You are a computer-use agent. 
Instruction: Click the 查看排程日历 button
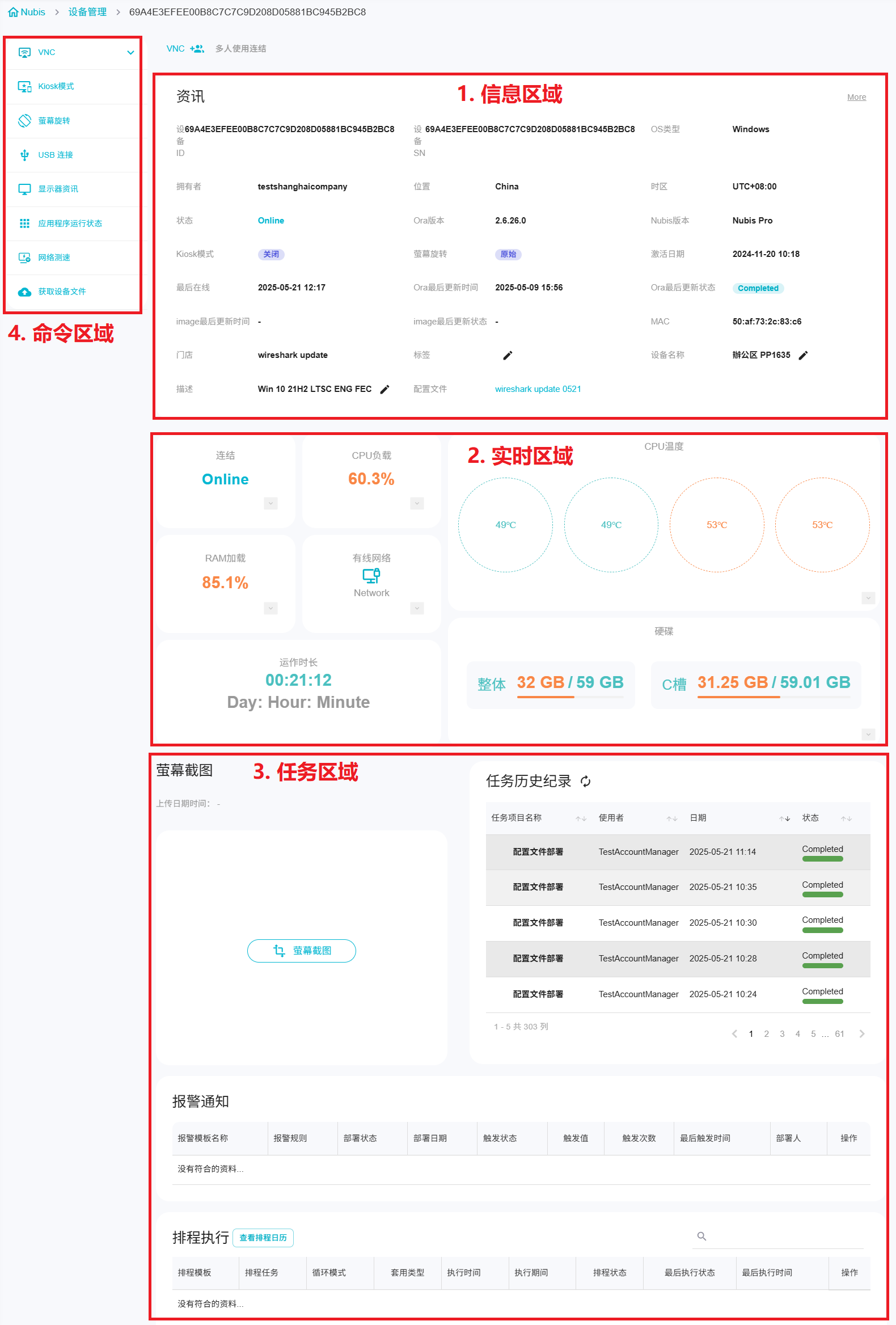click(x=263, y=1238)
